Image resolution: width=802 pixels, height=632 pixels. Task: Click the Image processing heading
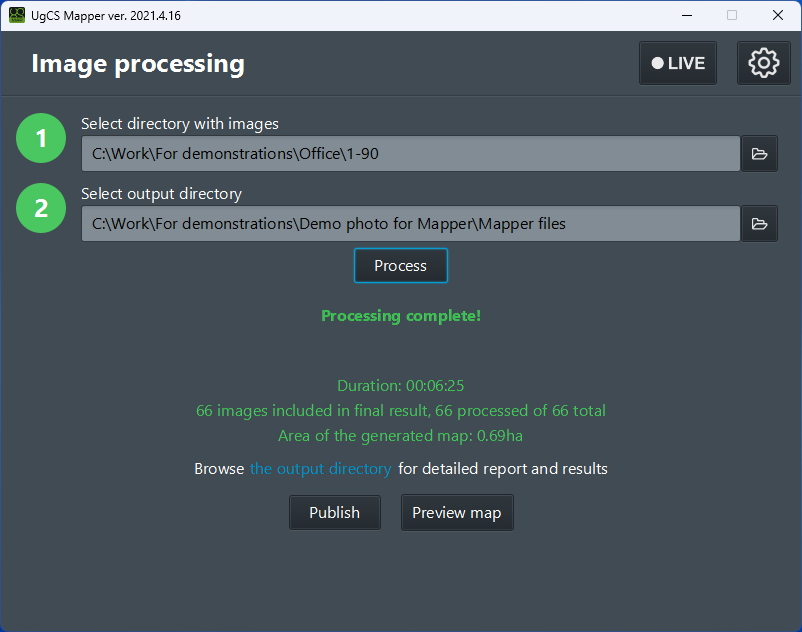(137, 63)
